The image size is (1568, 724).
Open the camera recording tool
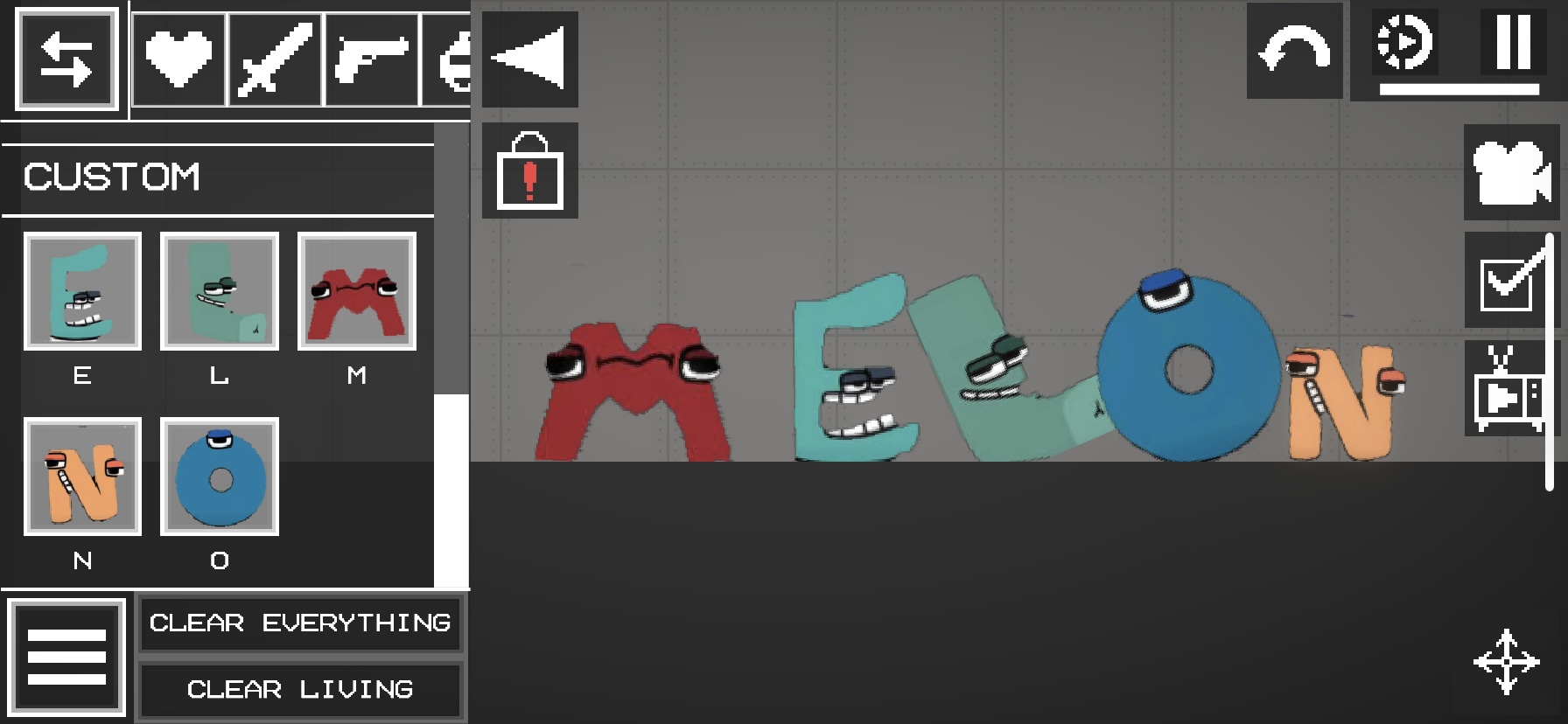click(x=1511, y=171)
